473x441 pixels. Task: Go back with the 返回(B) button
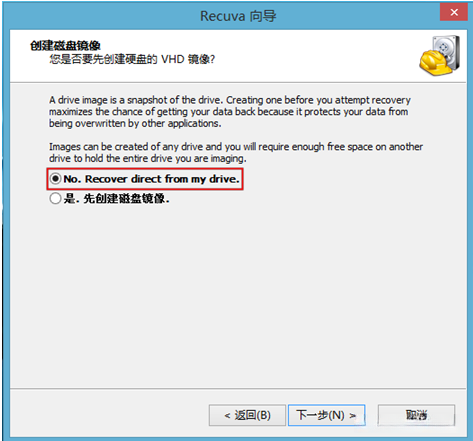pyautogui.click(x=247, y=415)
